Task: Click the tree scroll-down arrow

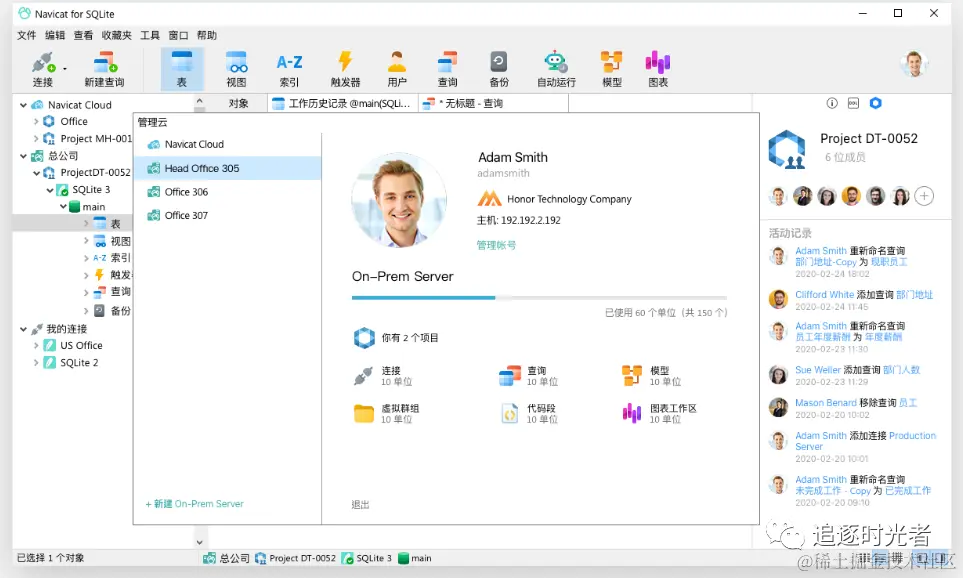Action: coord(199,542)
